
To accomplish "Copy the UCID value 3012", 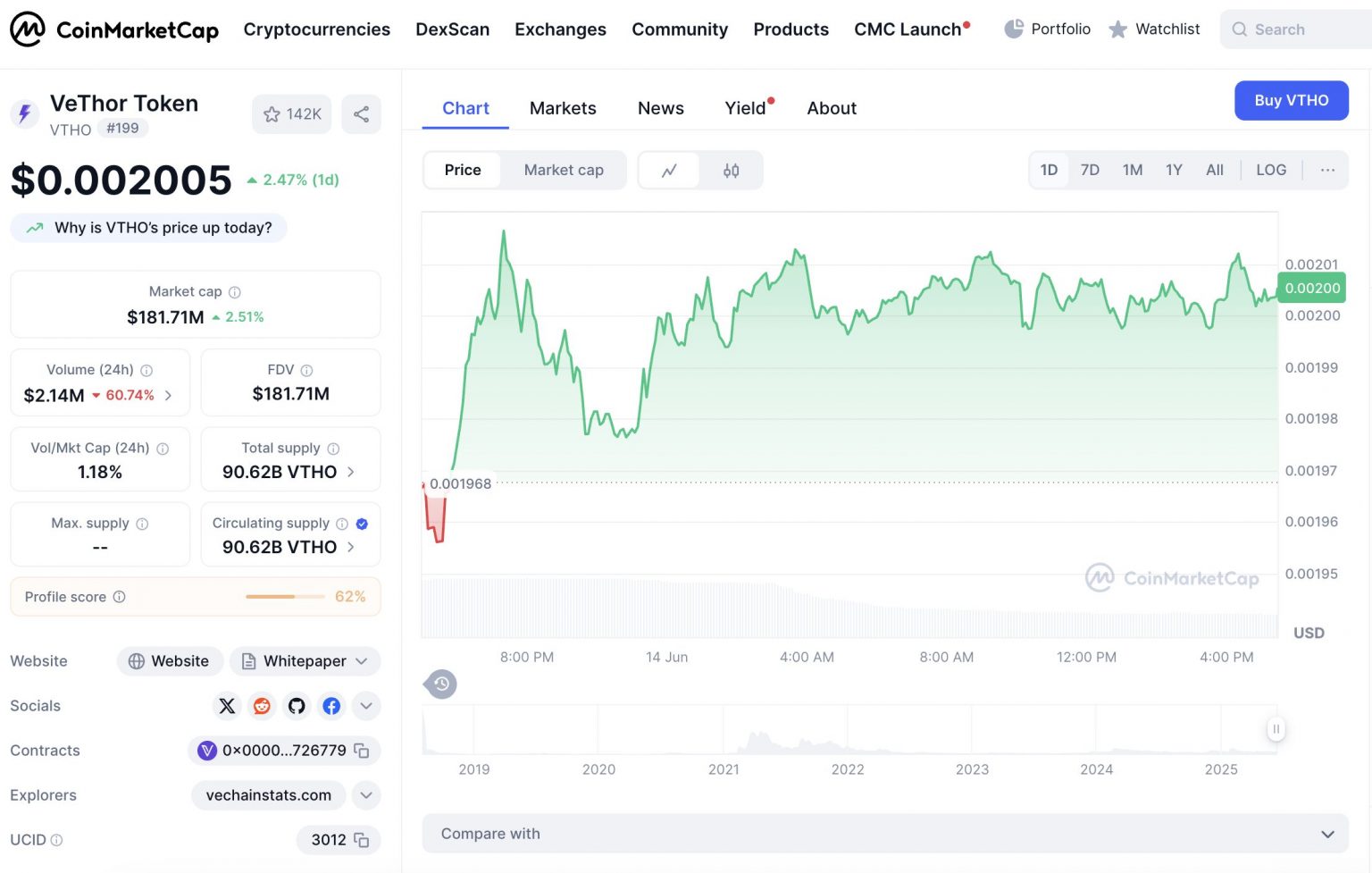I will [361, 840].
